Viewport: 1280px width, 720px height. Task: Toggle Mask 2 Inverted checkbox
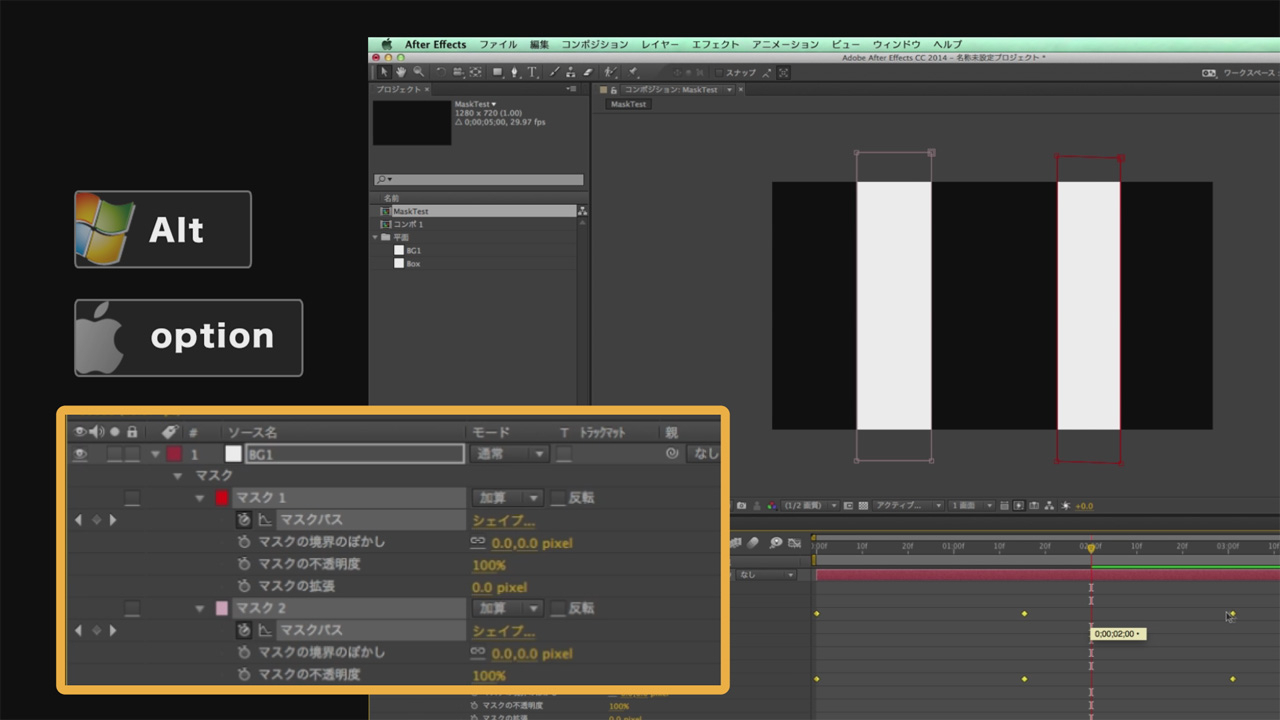point(558,608)
